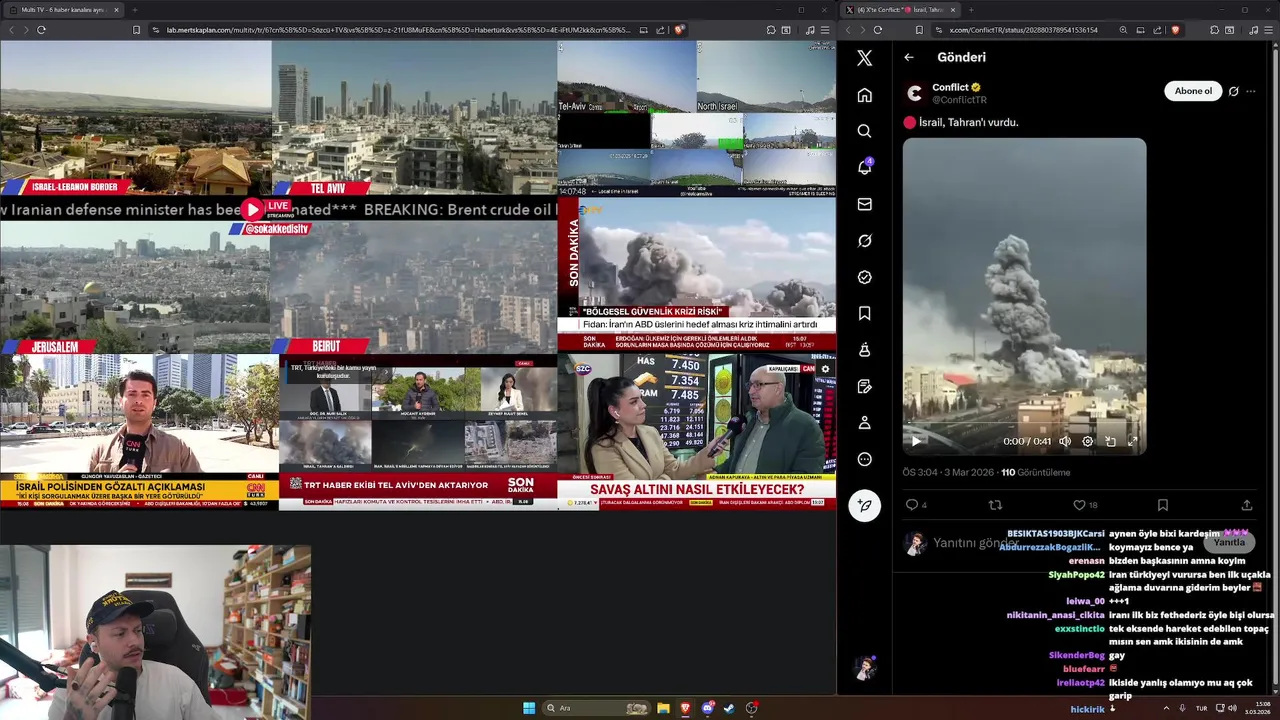Click the reply comment icon under post

[x=912, y=505]
